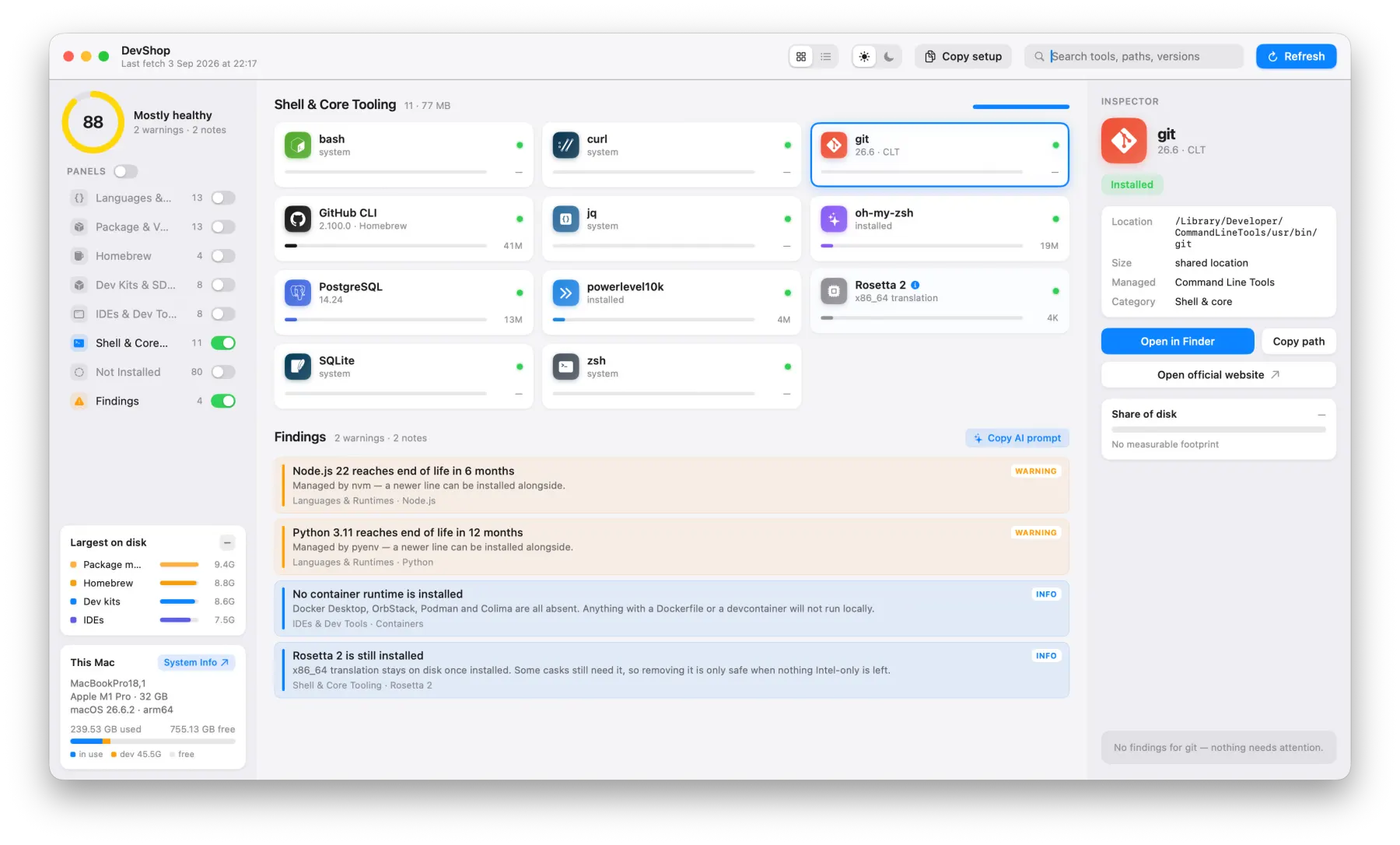The image size is (1400, 845).
Task: Enable the IDEs & Dev To... toggle
Action: tap(223, 314)
